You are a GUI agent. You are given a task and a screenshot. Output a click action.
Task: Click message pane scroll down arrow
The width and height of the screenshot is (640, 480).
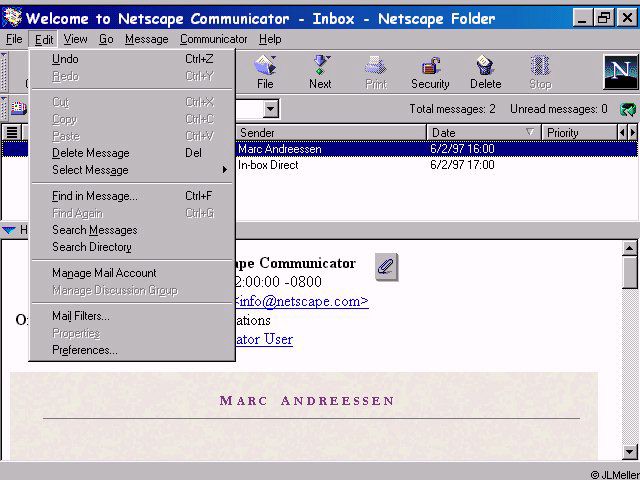[630, 451]
